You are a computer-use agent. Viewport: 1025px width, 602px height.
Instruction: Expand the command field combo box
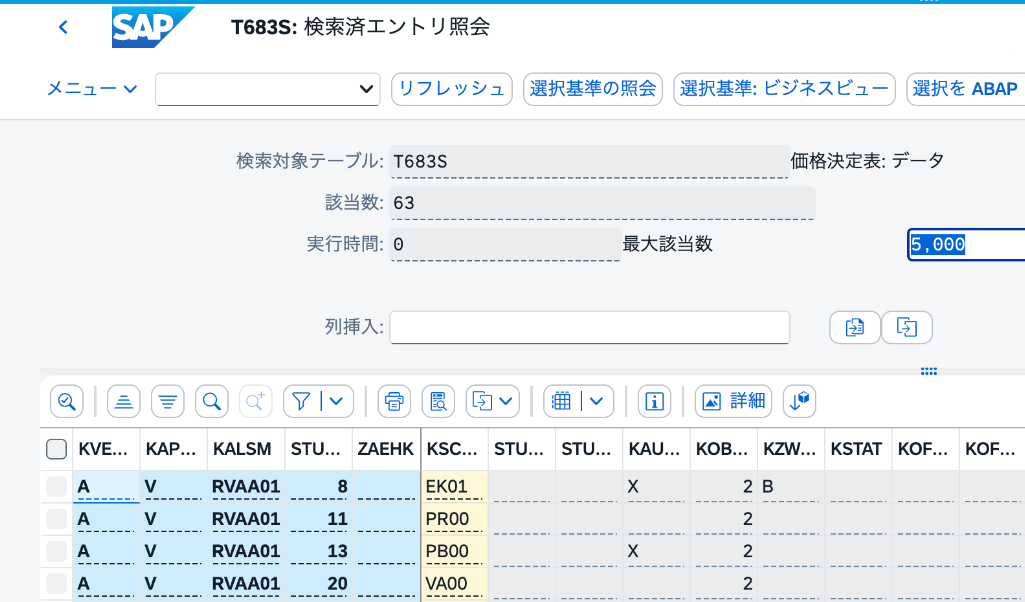[366, 89]
